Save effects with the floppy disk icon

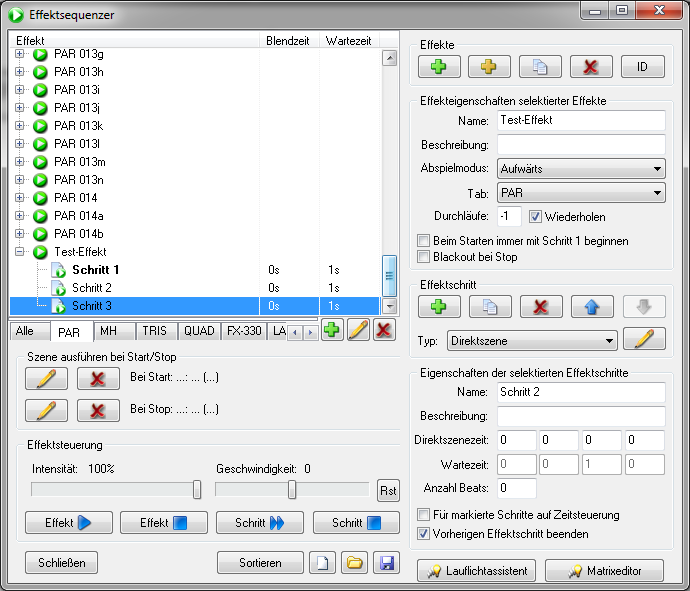pyautogui.click(x=384, y=563)
